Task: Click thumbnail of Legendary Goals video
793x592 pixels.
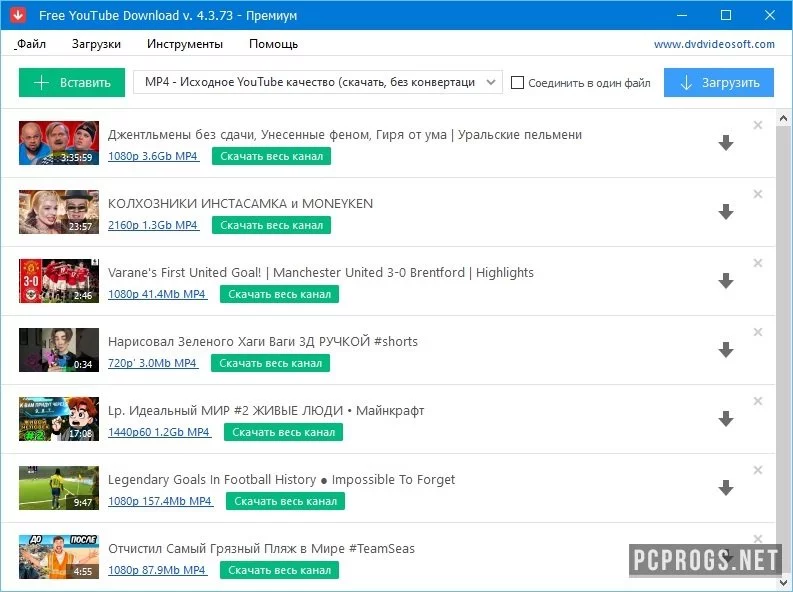Action: (59, 488)
